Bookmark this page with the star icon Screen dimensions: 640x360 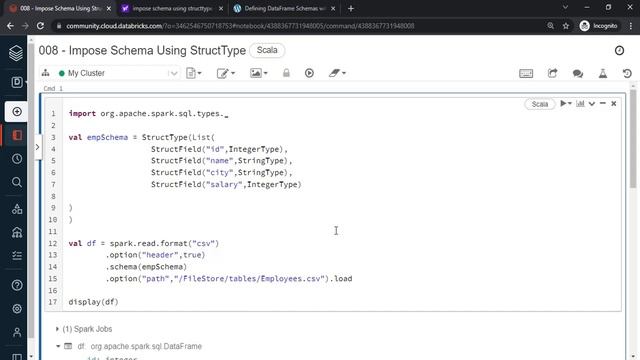pyautogui.click(x=566, y=26)
